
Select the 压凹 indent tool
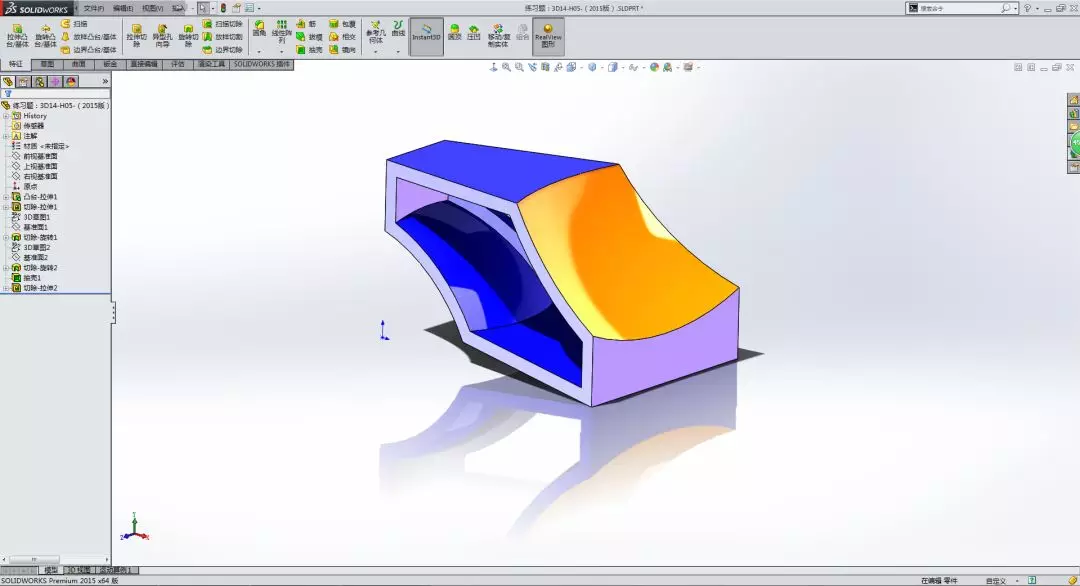coord(474,32)
